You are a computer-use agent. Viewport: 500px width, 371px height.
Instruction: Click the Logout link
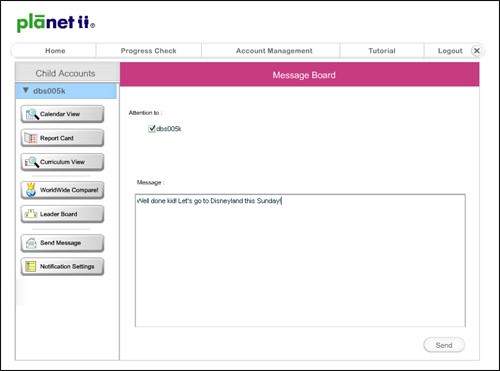pos(450,51)
